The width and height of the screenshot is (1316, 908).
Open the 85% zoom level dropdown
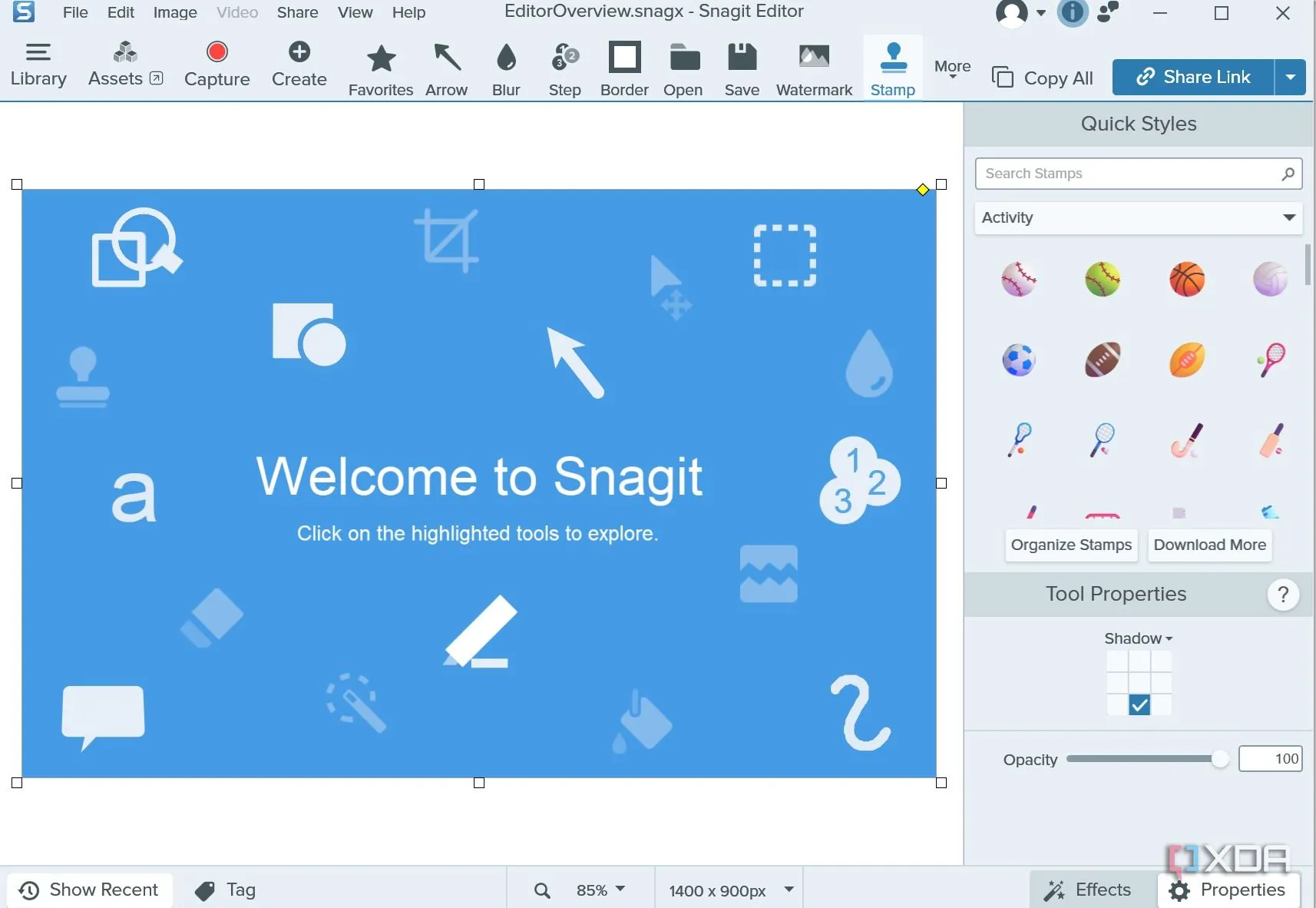point(600,890)
